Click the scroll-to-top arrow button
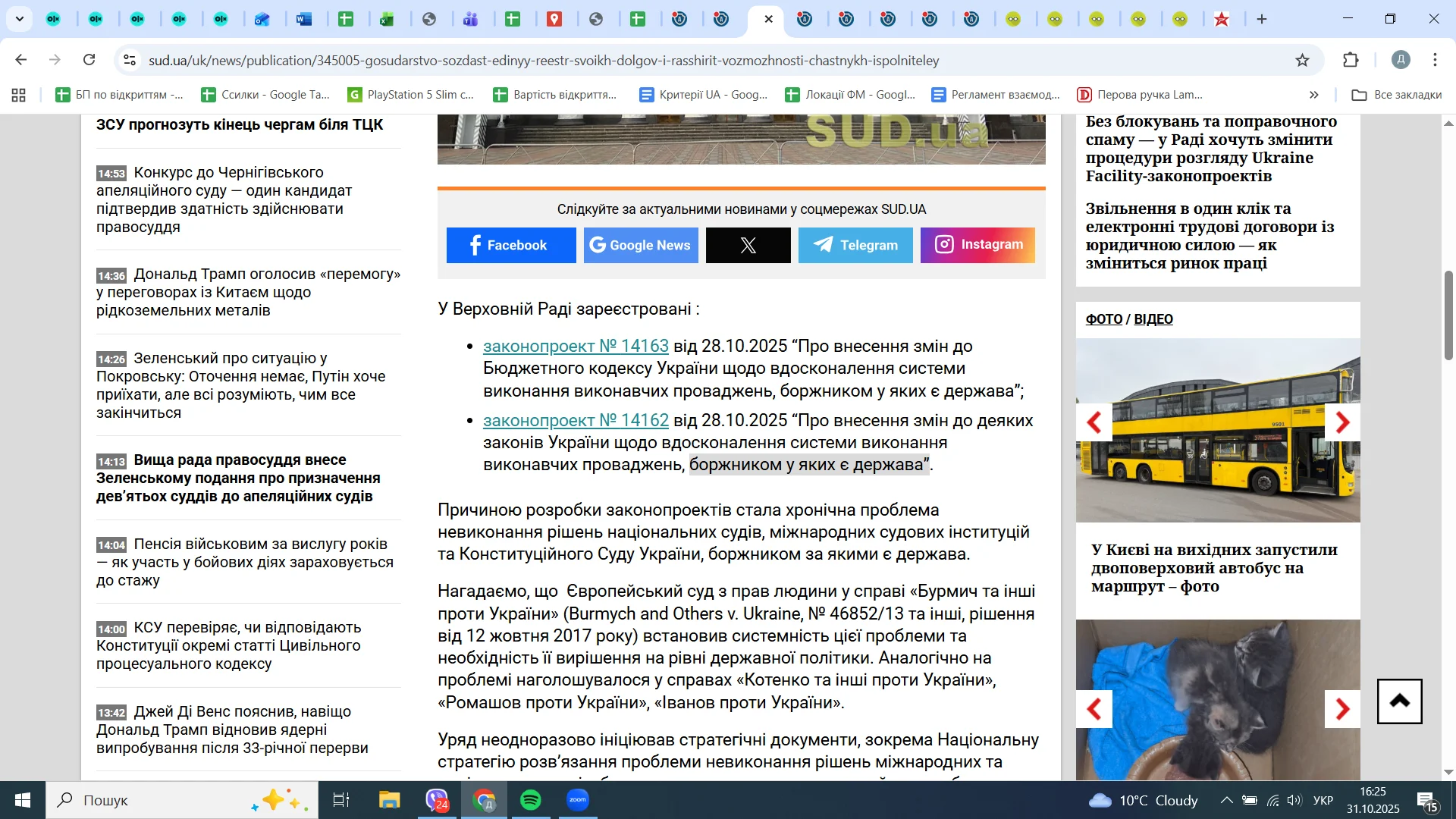The image size is (1456, 819). click(1399, 701)
